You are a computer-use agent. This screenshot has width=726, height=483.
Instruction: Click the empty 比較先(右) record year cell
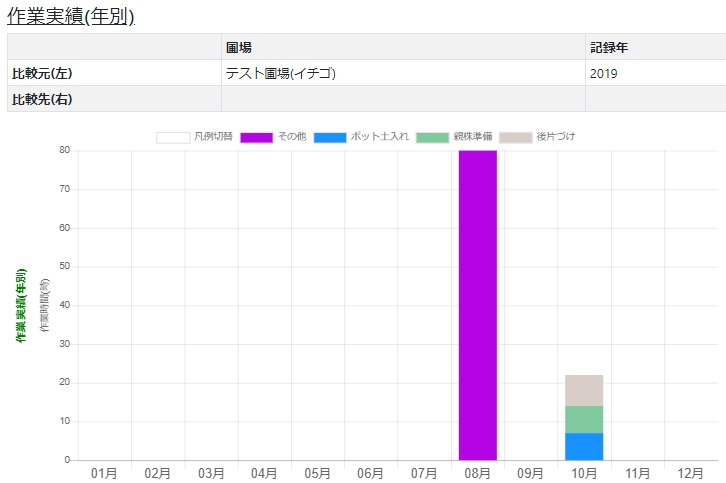654,99
